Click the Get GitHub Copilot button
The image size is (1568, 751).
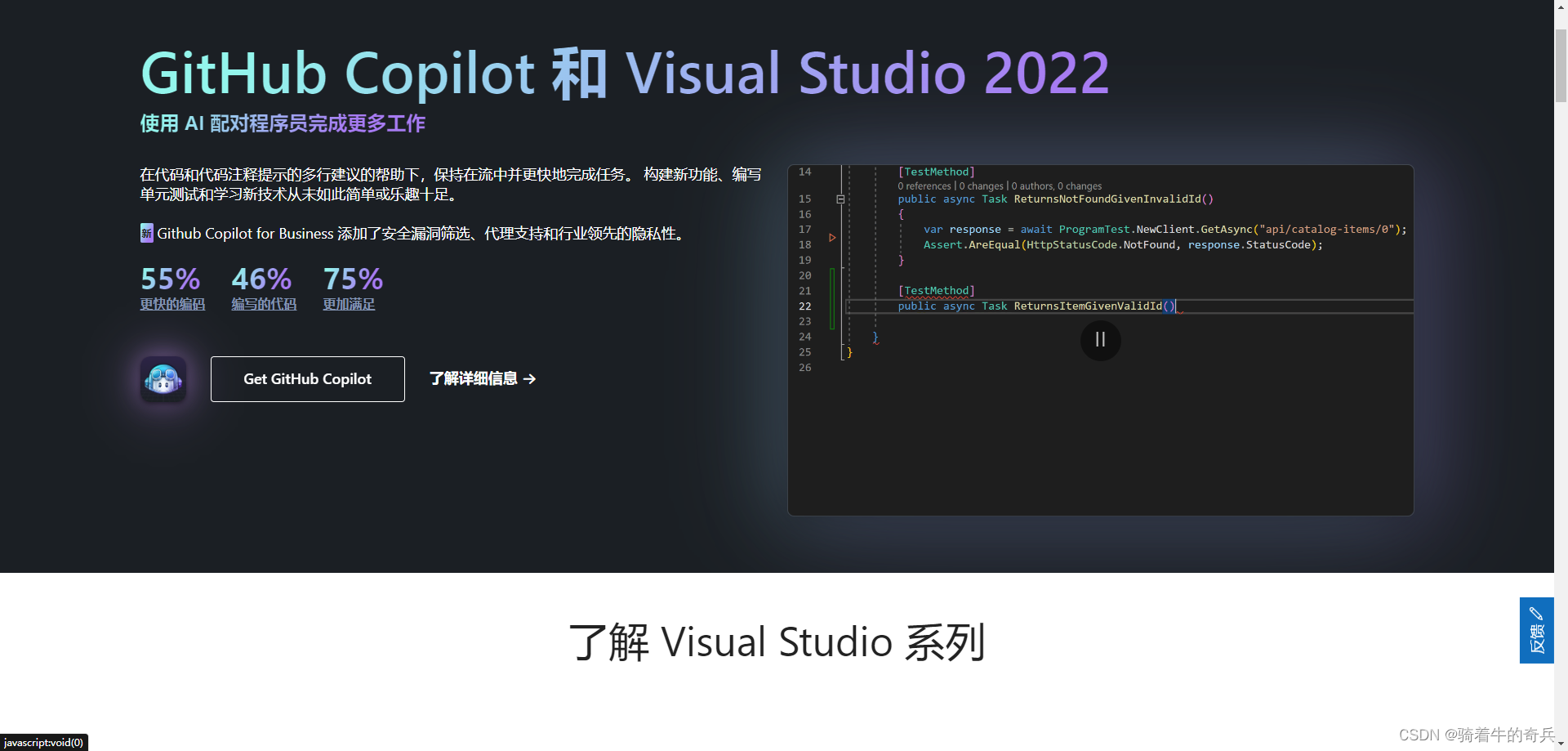click(x=307, y=379)
